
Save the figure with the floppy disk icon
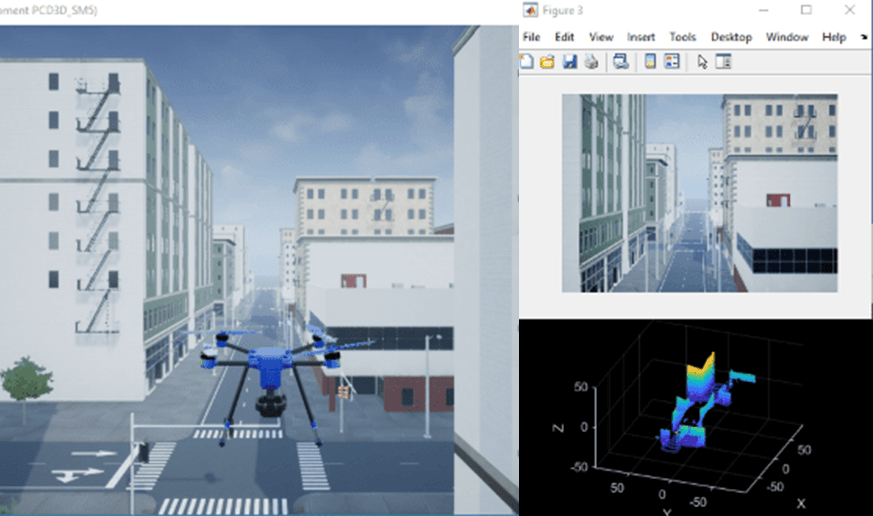(569, 62)
